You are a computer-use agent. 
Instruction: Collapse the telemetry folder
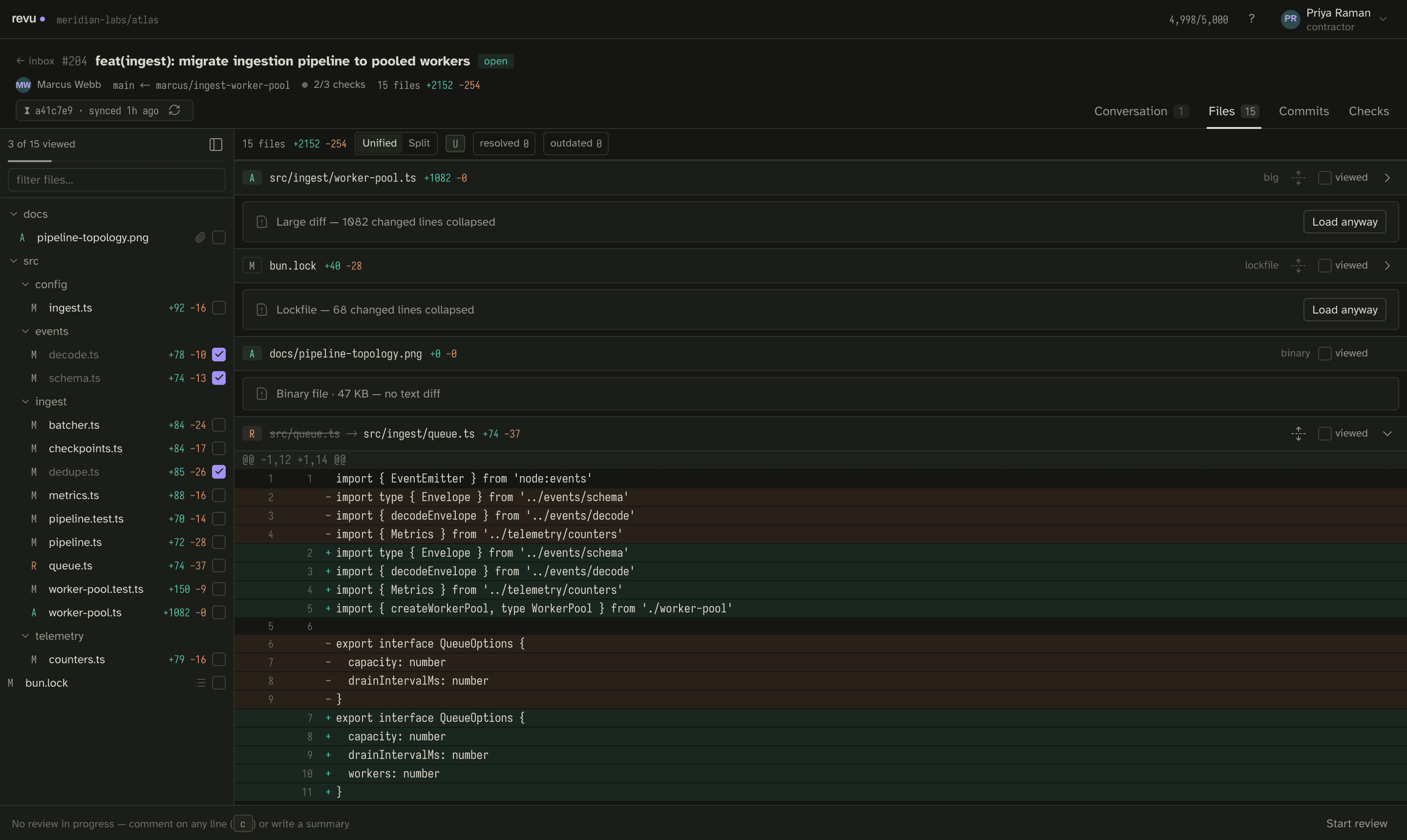[x=25, y=636]
